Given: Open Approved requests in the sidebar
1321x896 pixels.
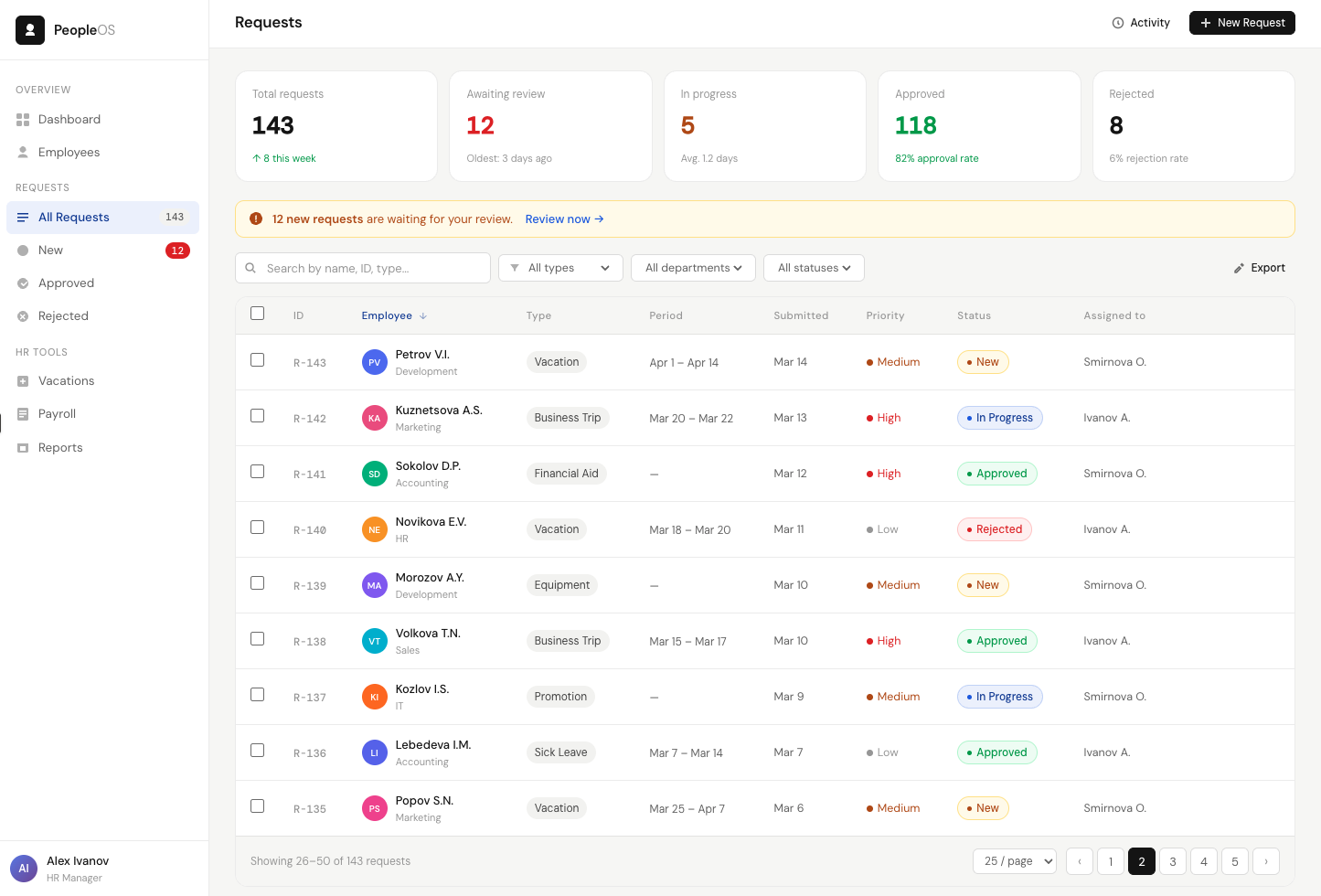Looking at the screenshot, I should (x=103, y=283).
